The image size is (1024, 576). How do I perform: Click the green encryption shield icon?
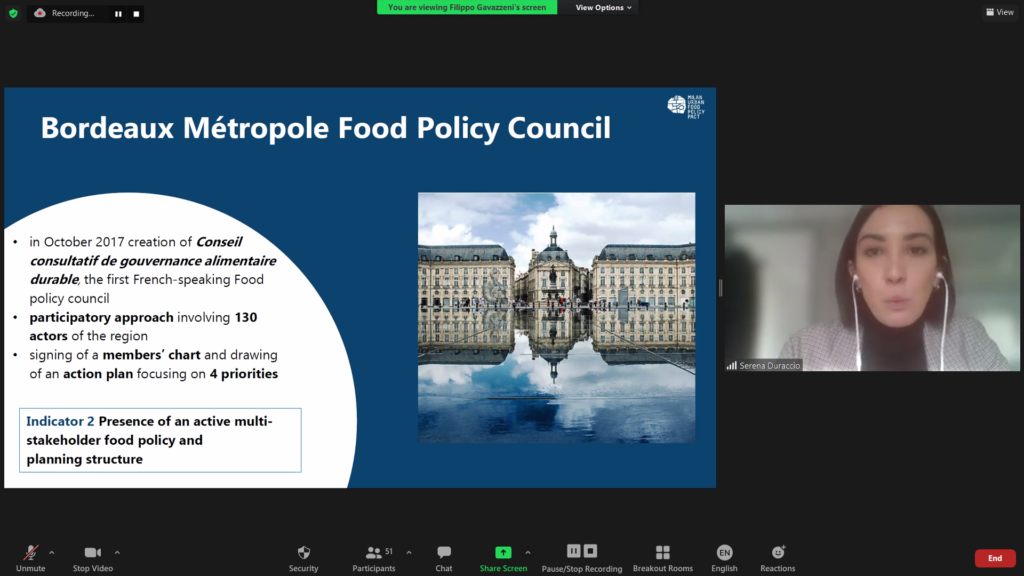pos(13,13)
